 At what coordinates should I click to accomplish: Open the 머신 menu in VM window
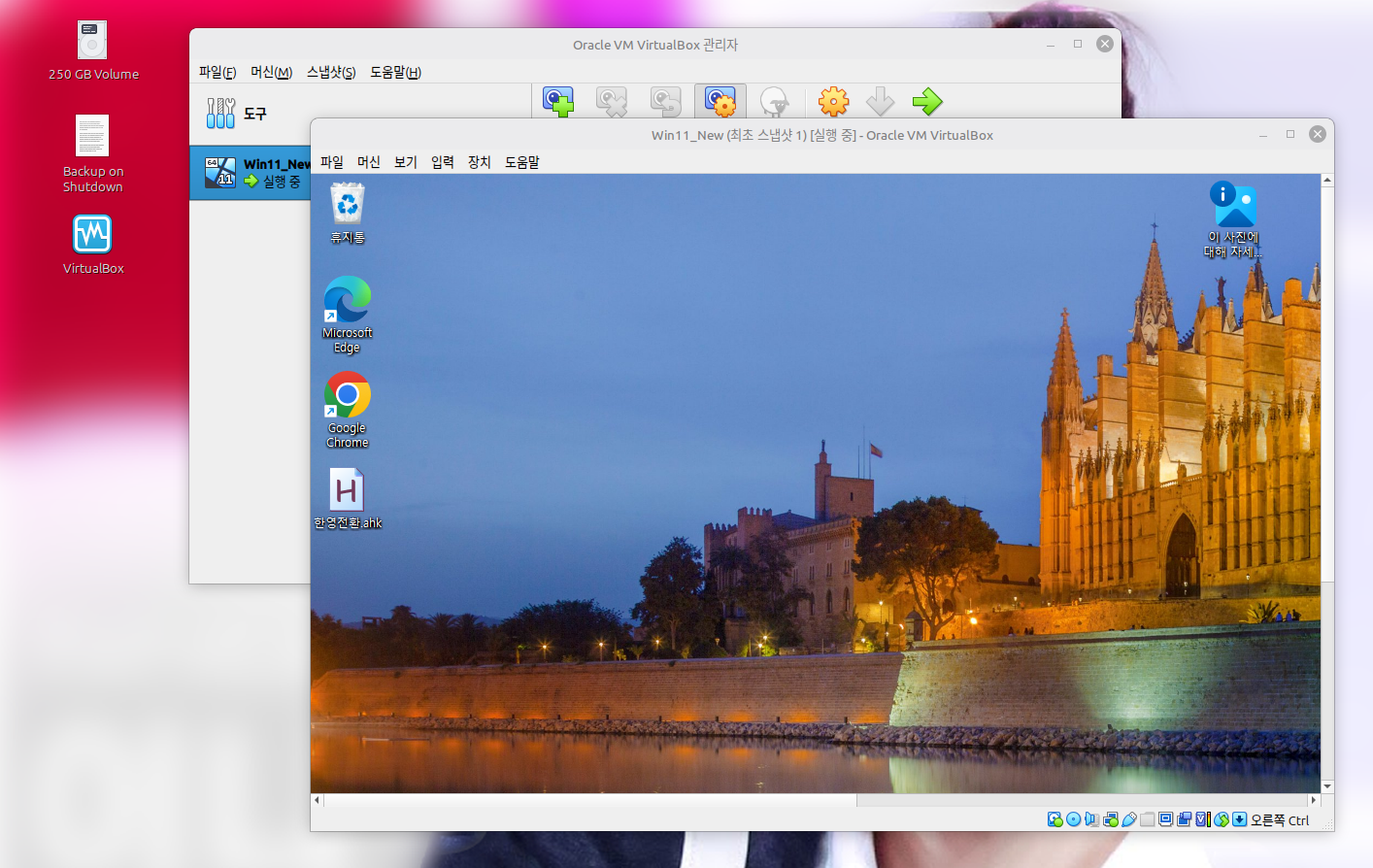pos(368,162)
